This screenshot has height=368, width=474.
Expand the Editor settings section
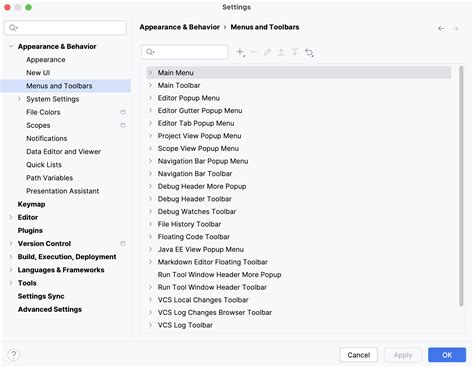11,217
